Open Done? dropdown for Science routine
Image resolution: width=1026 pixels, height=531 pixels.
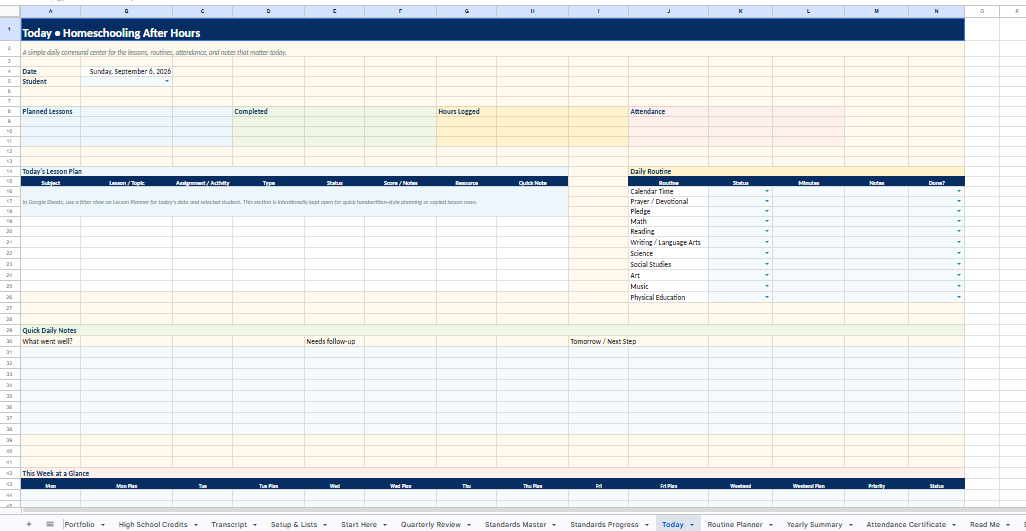pyautogui.click(x=959, y=253)
